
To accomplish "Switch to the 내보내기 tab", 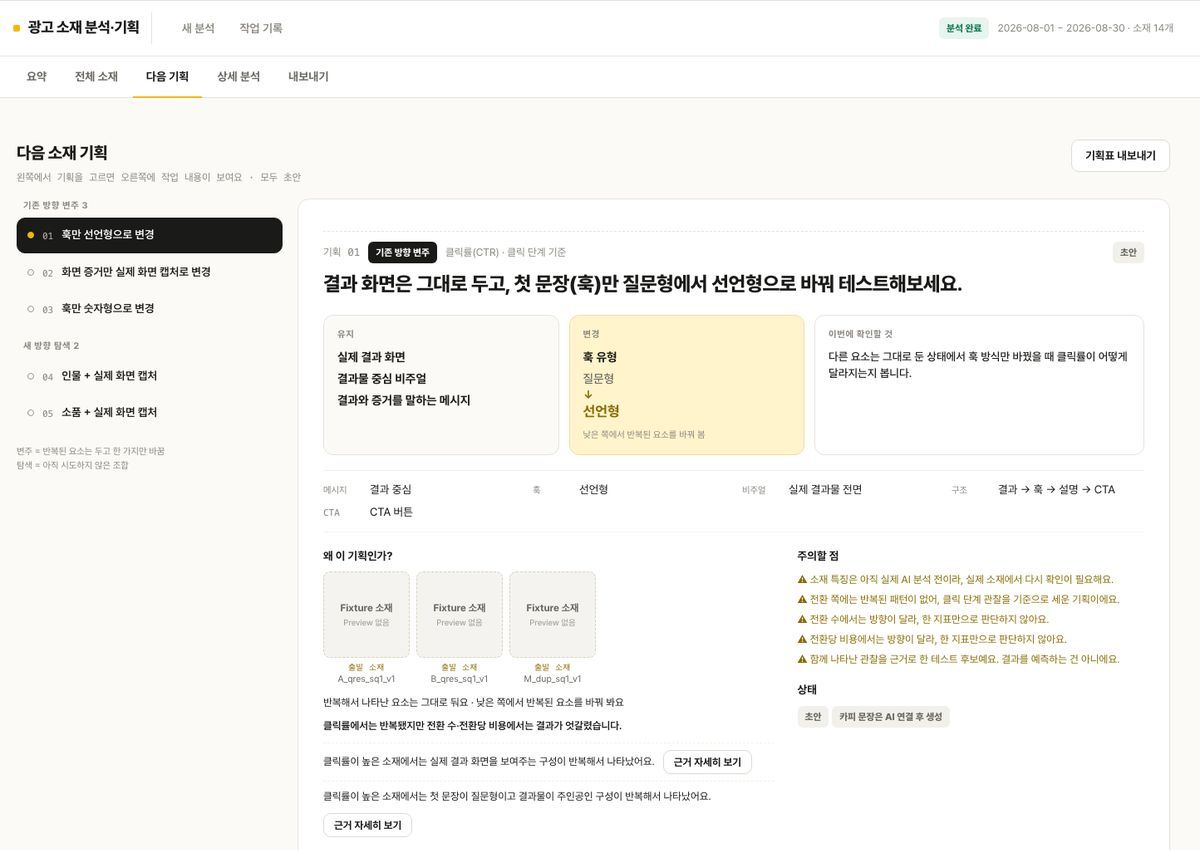I will click(309, 76).
